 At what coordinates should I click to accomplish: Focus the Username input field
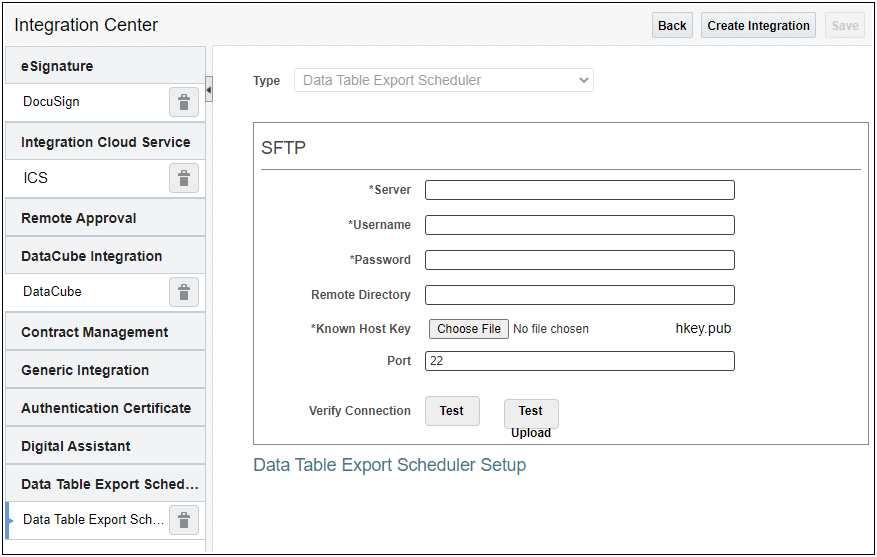[x=579, y=225]
